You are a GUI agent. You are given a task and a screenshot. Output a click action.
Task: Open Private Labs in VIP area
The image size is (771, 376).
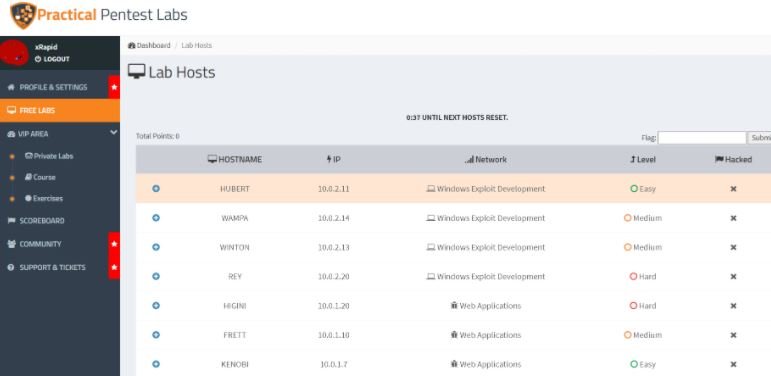coord(49,156)
